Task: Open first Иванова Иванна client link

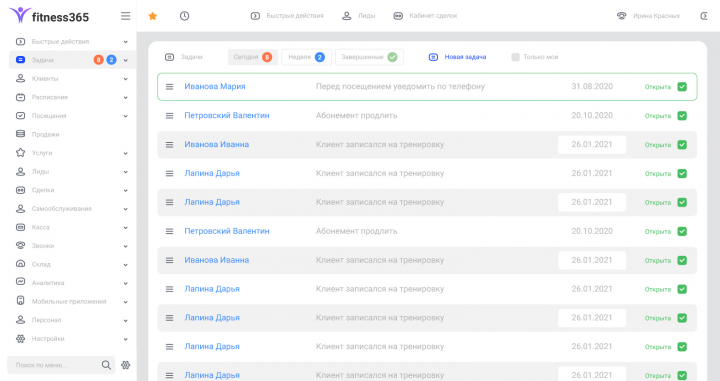Action: 217,144
